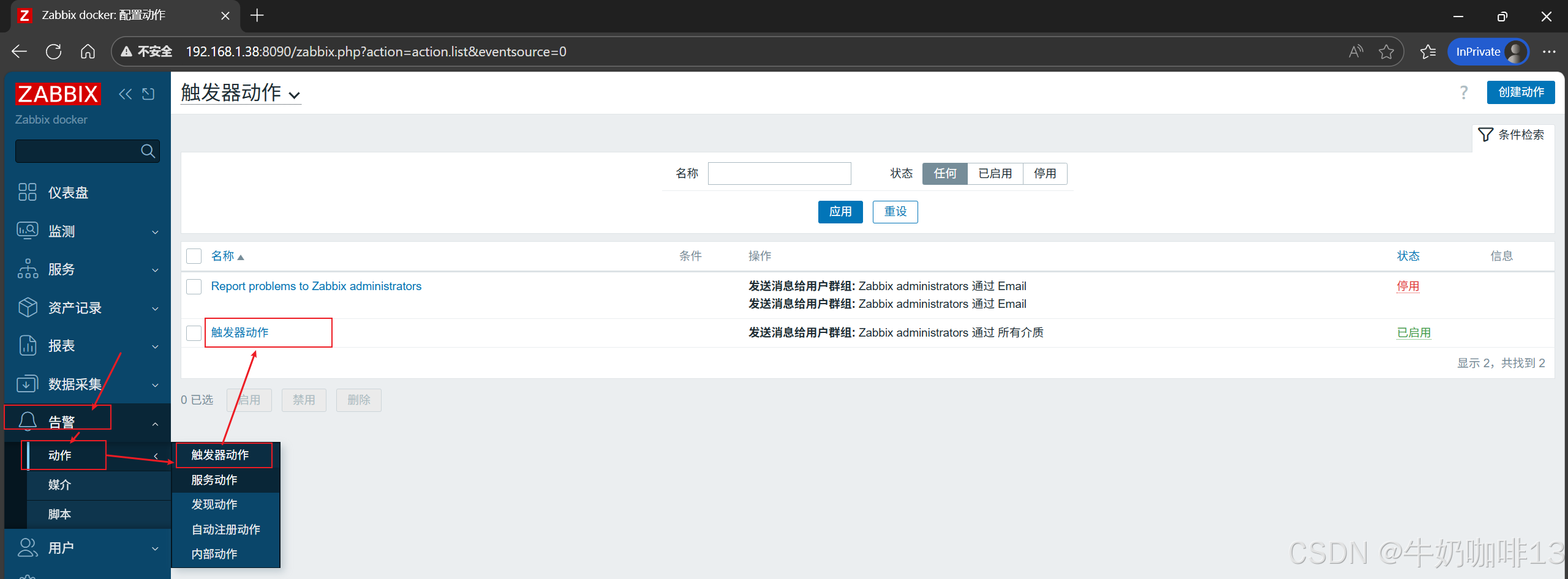Click the sidebar search input box
This screenshot has width=1568, height=579.
[87, 151]
